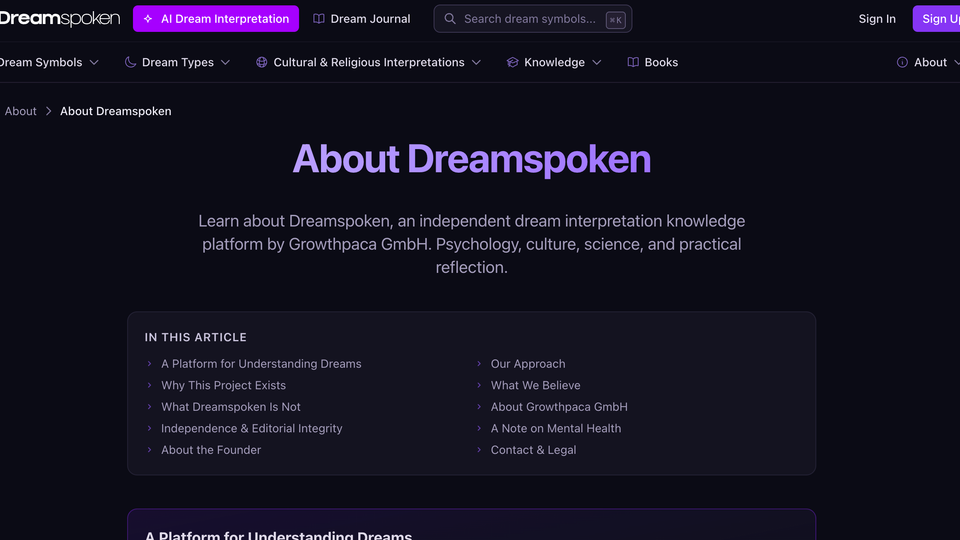The height and width of the screenshot is (540, 960).
Task: Click the book icon beside Dream Journal
Action: click(x=319, y=19)
